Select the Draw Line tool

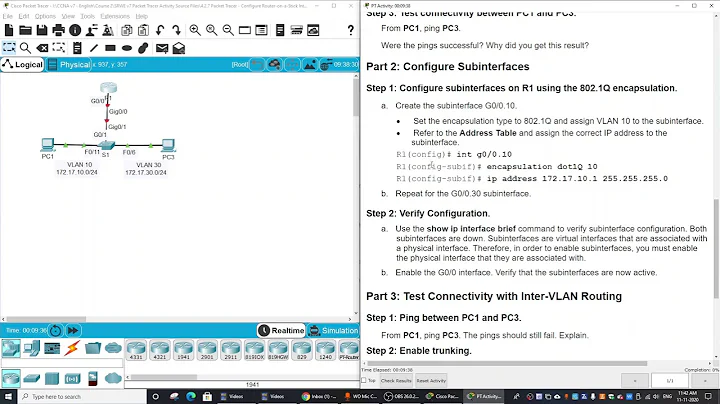point(94,48)
